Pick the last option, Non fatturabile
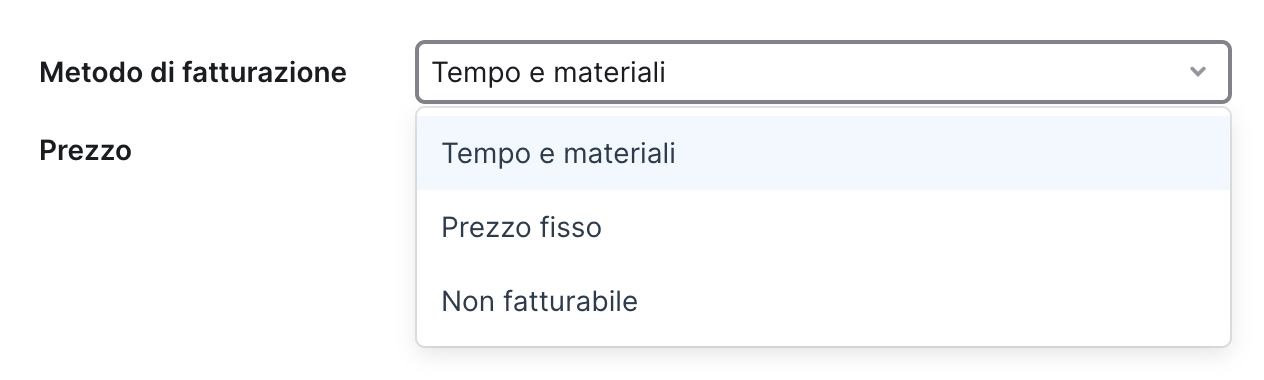This screenshot has width=1264, height=380. (823, 301)
